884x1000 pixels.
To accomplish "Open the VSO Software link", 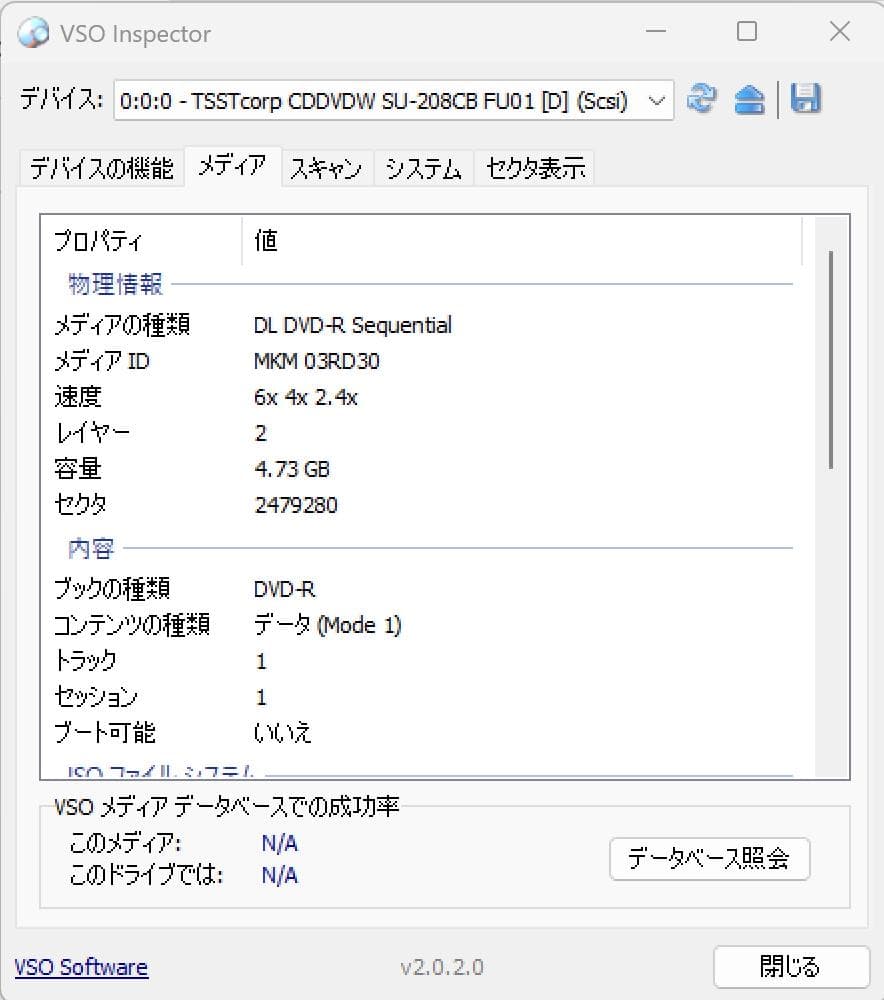I will pos(80,967).
